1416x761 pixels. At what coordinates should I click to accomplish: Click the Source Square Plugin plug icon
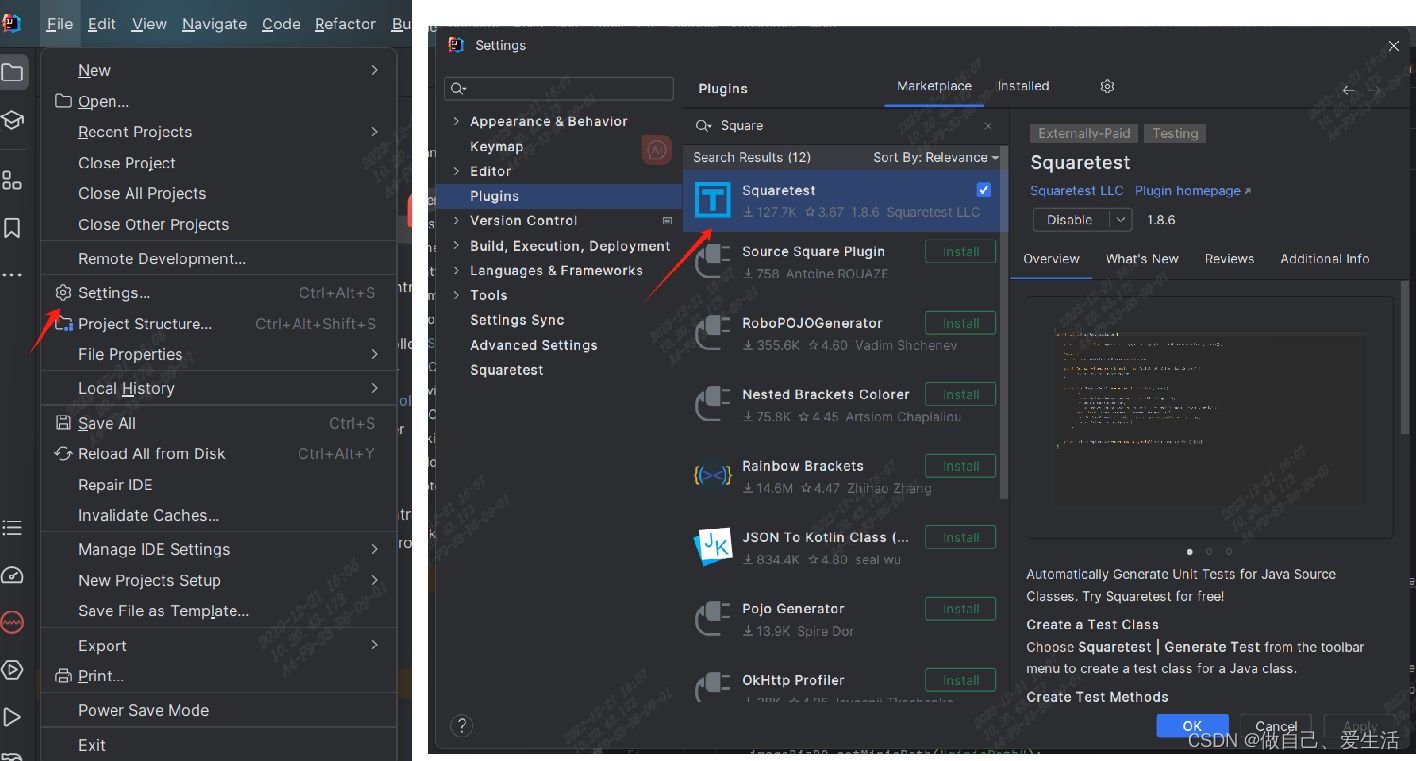coord(712,262)
